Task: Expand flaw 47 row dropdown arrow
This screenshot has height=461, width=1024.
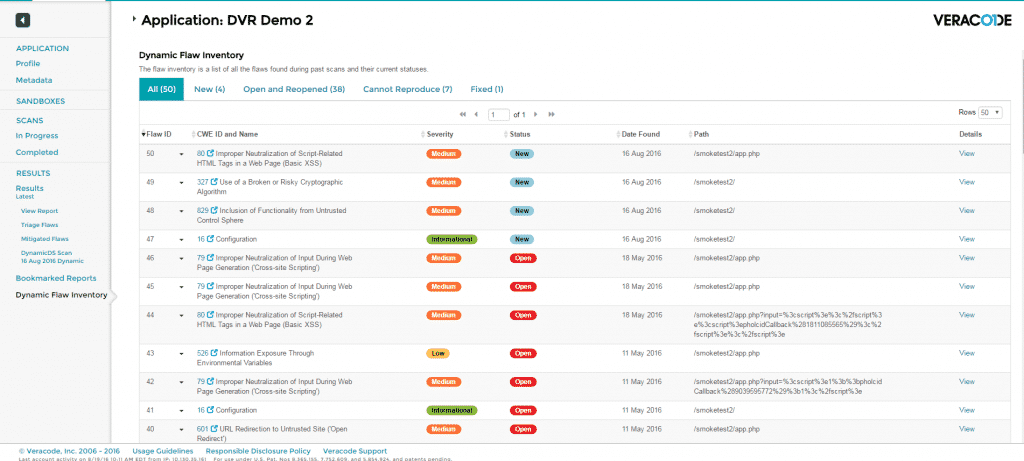Action: coord(182,240)
